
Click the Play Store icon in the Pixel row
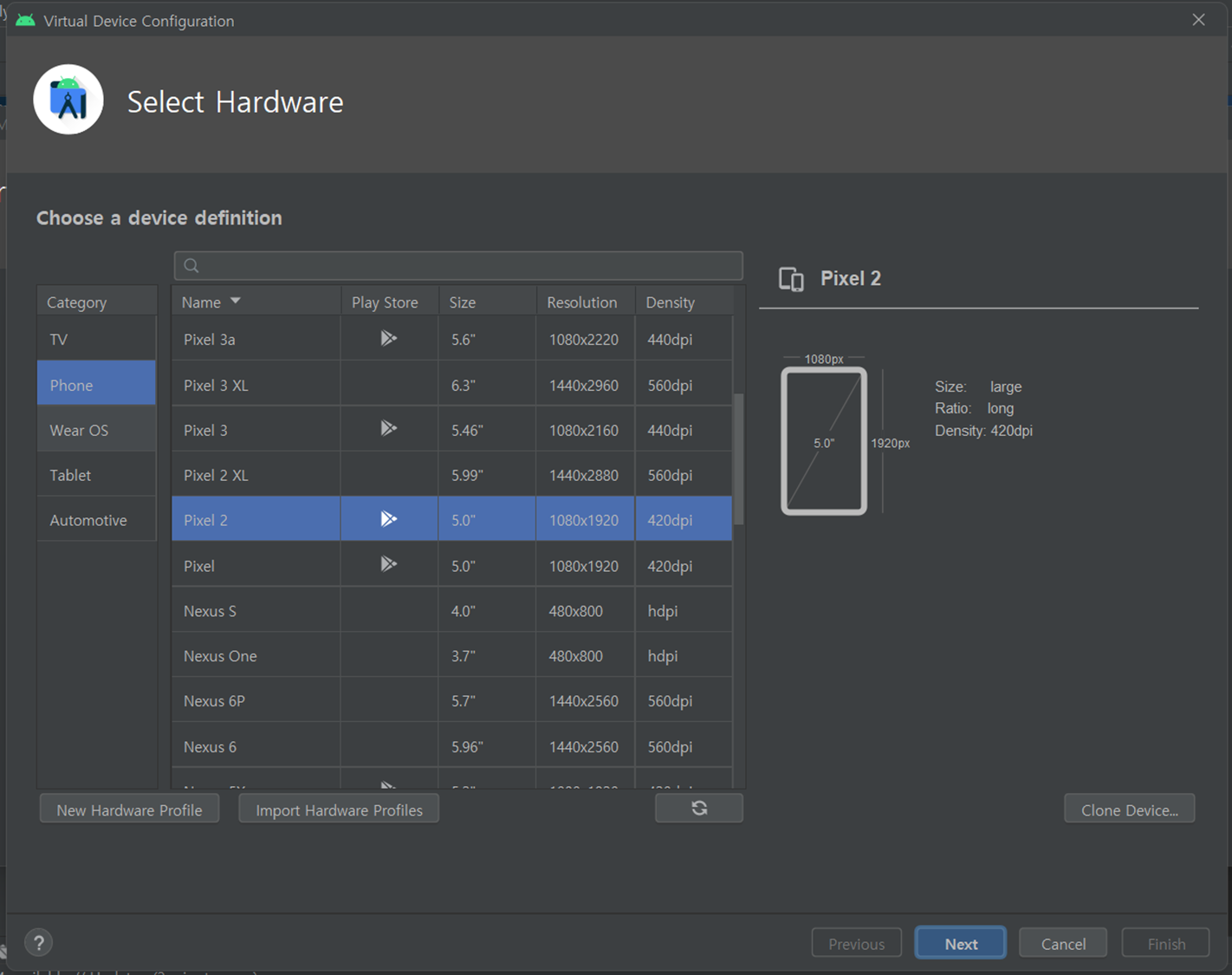click(x=388, y=564)
